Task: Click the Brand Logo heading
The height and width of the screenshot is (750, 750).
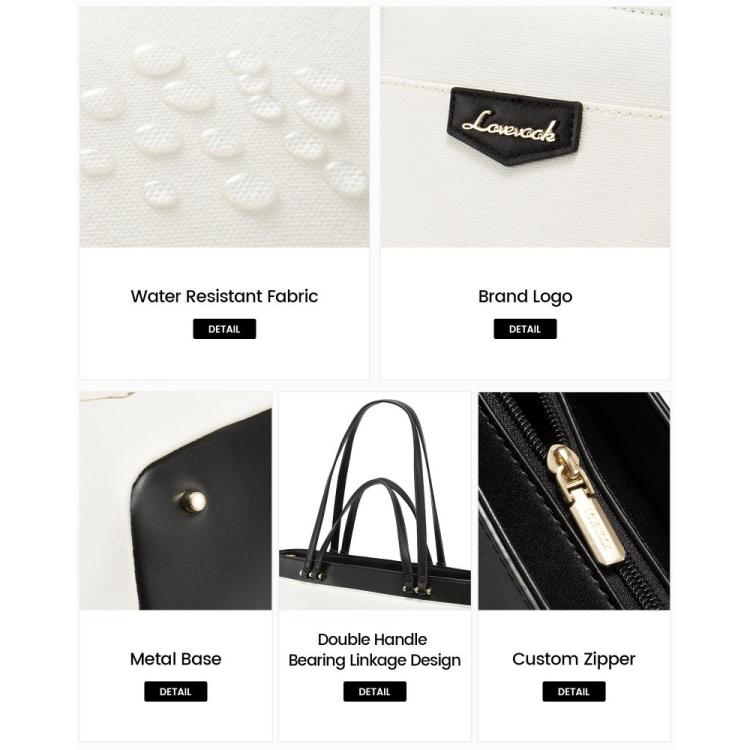Action: pos(525,297)
